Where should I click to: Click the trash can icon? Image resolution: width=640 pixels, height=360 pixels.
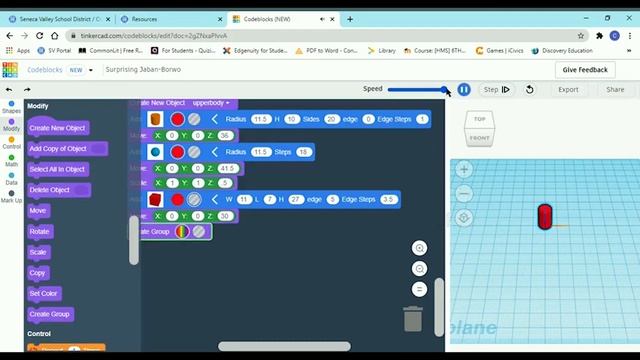(x=413, y=319)
